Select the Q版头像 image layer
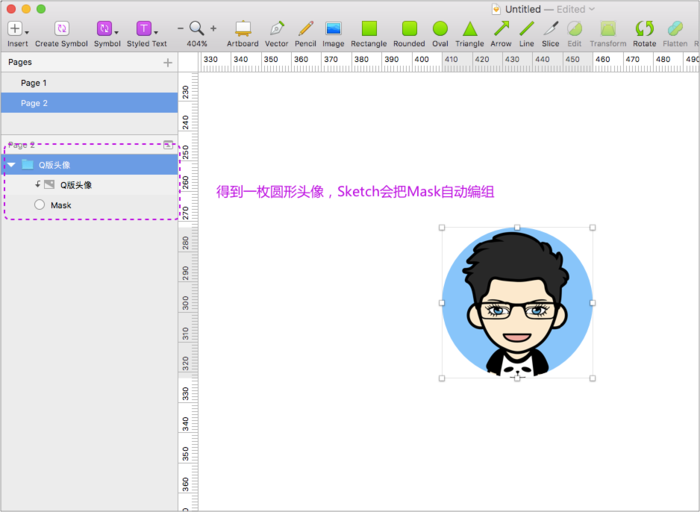The width and height of the screenshot is (700, 512). 89,185
